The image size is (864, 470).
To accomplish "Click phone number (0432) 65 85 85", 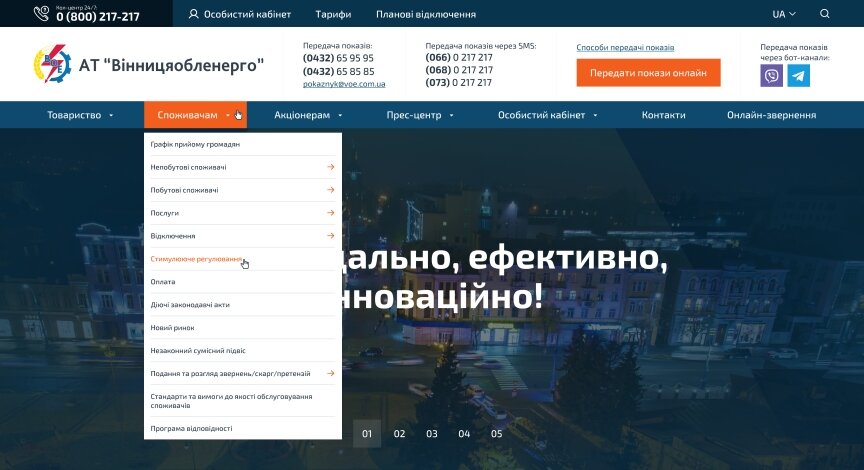I will tap(338, 72).
